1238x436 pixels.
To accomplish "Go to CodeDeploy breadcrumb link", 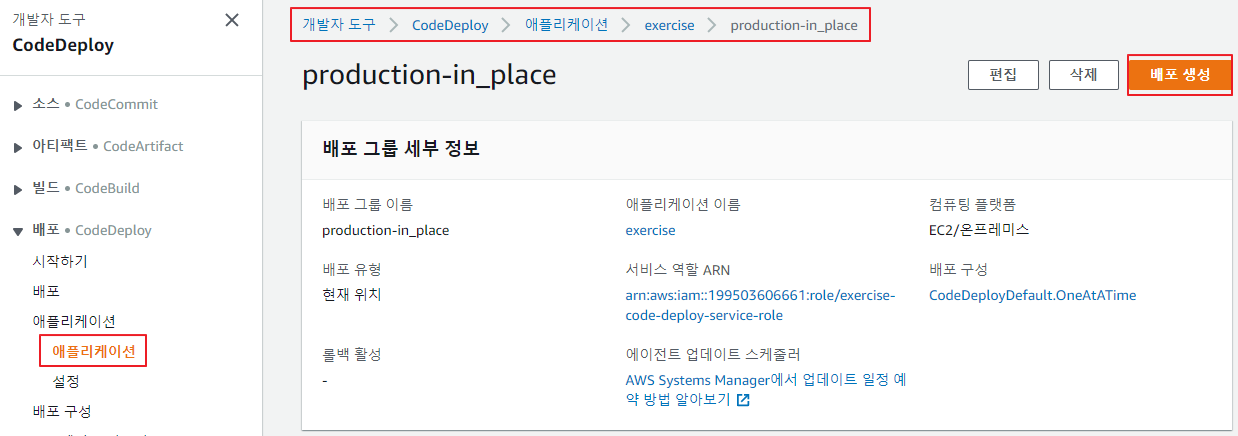I will click(450, 25).
